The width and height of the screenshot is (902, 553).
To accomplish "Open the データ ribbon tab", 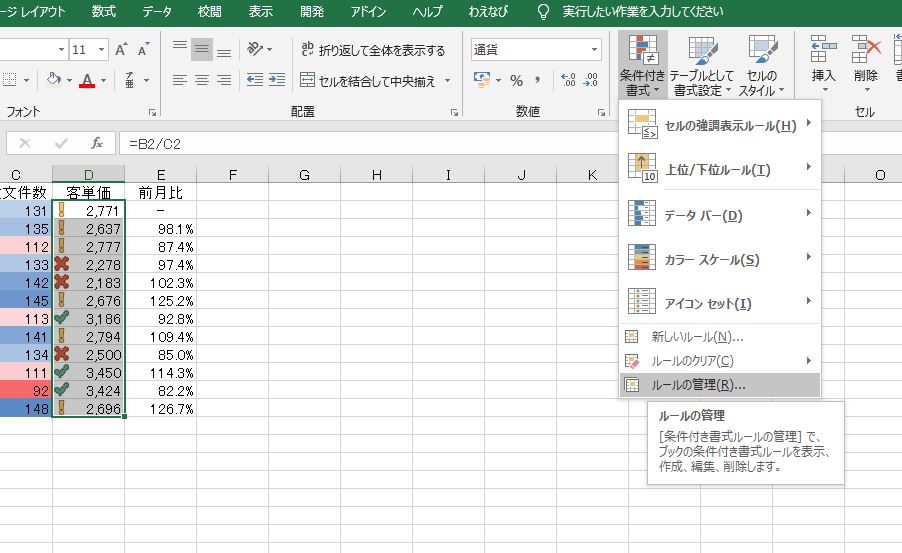I will click(x=156, y=12).
